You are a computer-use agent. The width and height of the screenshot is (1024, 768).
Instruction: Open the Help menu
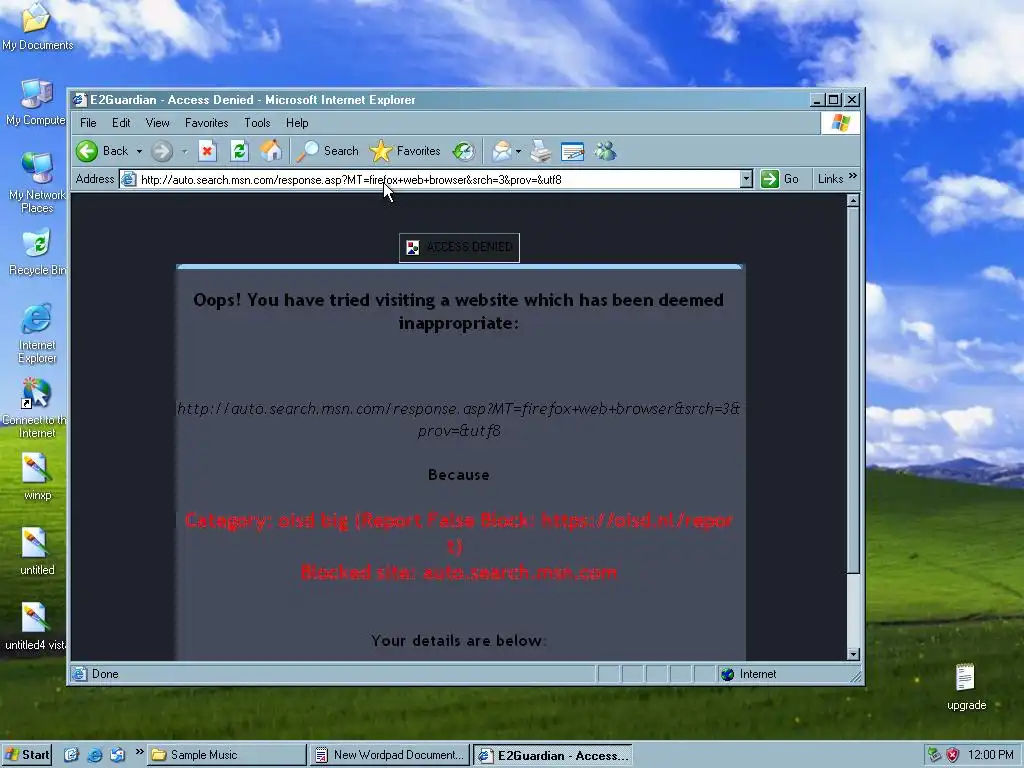[x=296, y=123]
